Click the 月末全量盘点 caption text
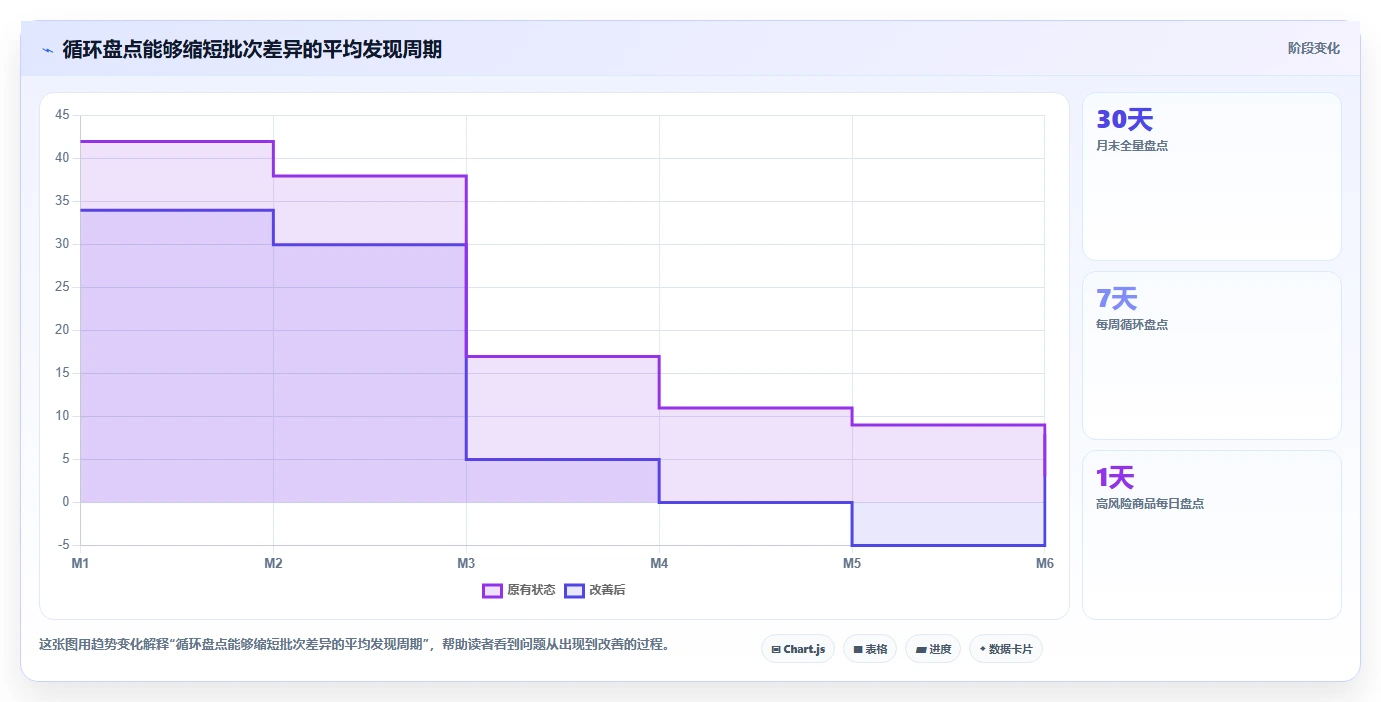 tap(1132, 145)
